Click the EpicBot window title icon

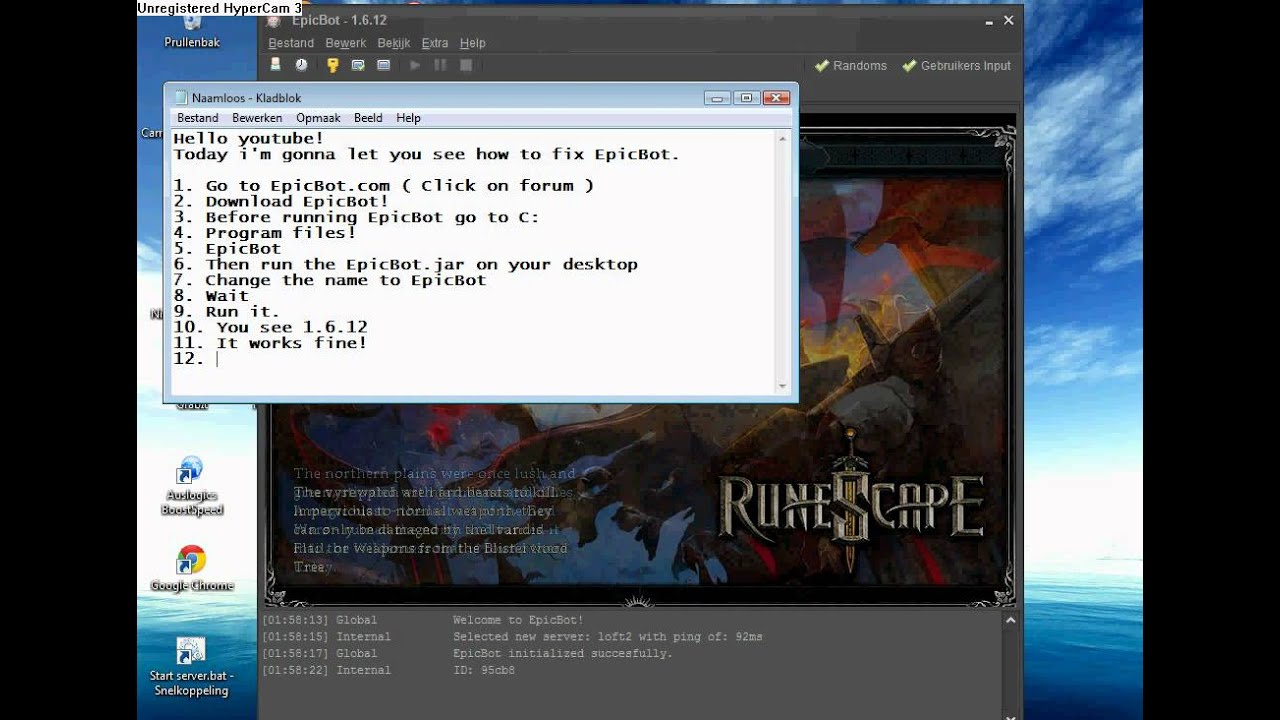point(274,20)
